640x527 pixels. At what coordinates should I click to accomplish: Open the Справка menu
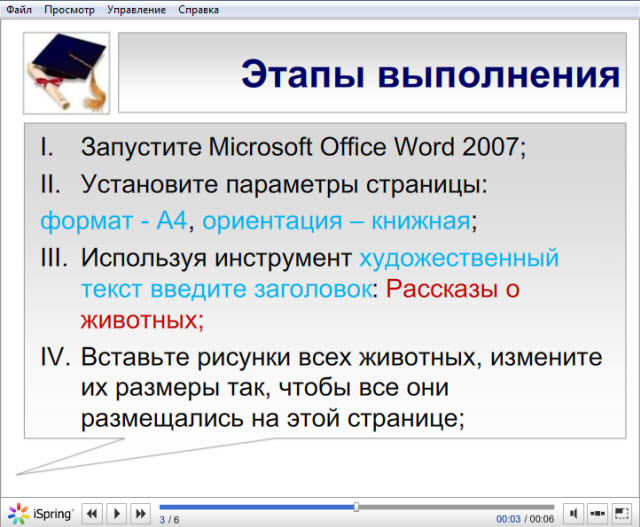click(x=199, y=9)
